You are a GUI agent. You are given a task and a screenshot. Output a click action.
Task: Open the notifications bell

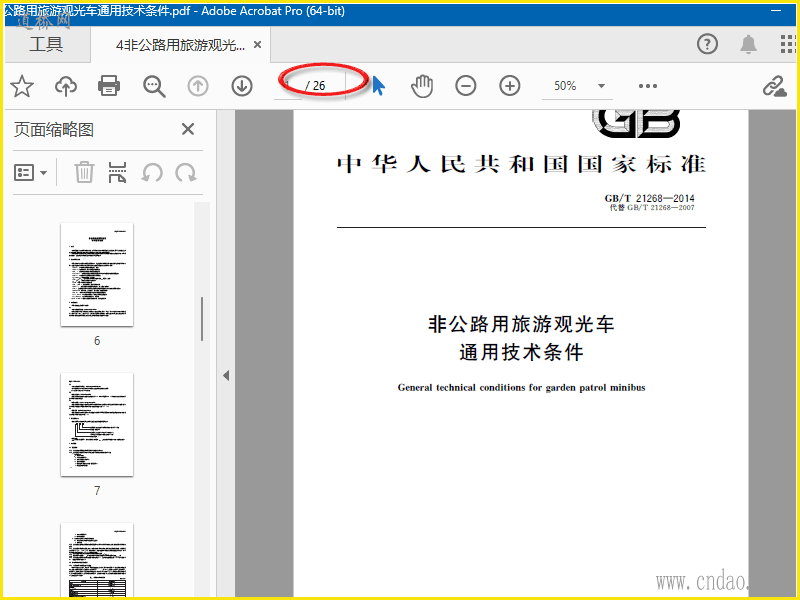click(748, 44)
